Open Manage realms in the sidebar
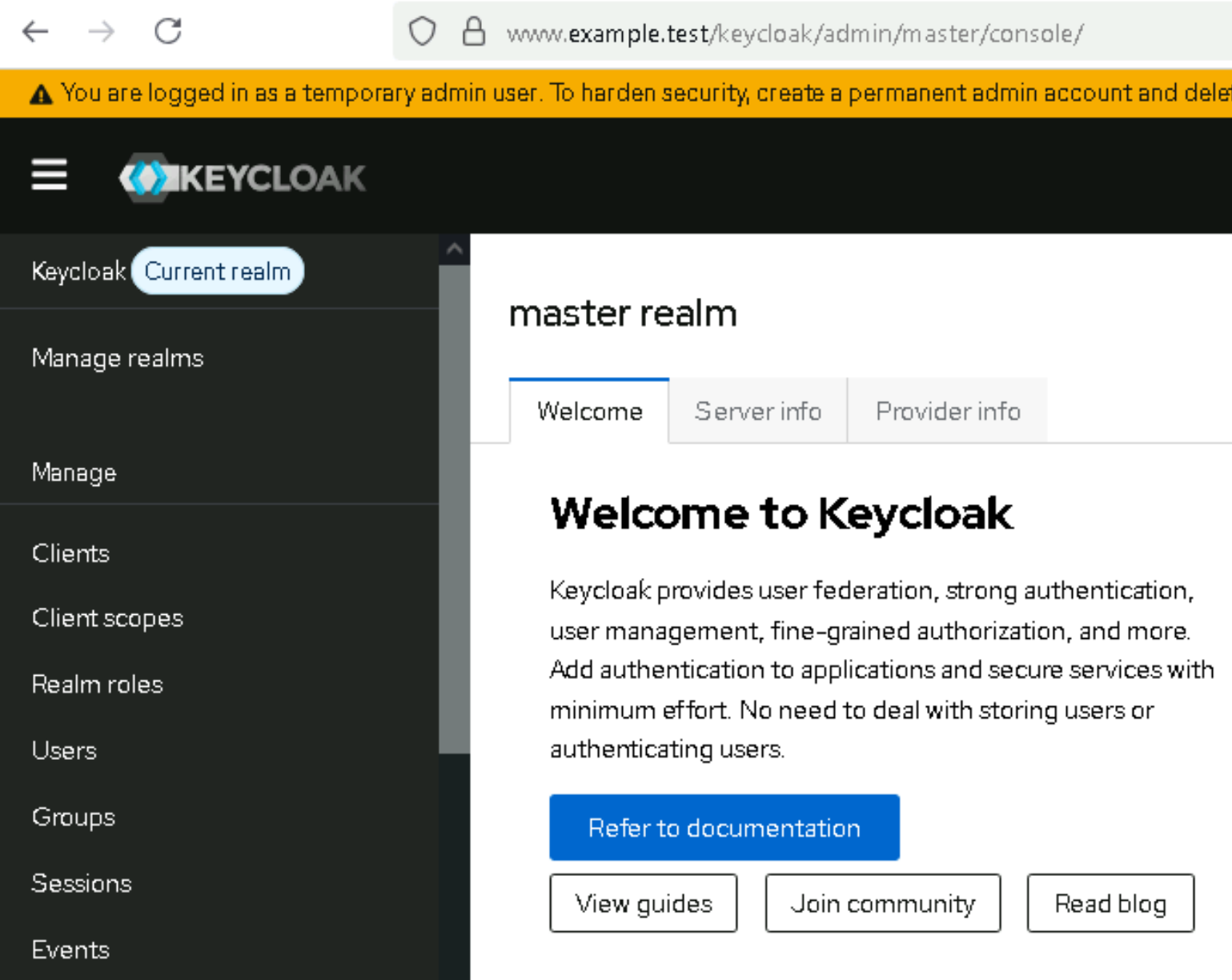Viewport: 1232px width, 980px height. [x=118, y=358]
